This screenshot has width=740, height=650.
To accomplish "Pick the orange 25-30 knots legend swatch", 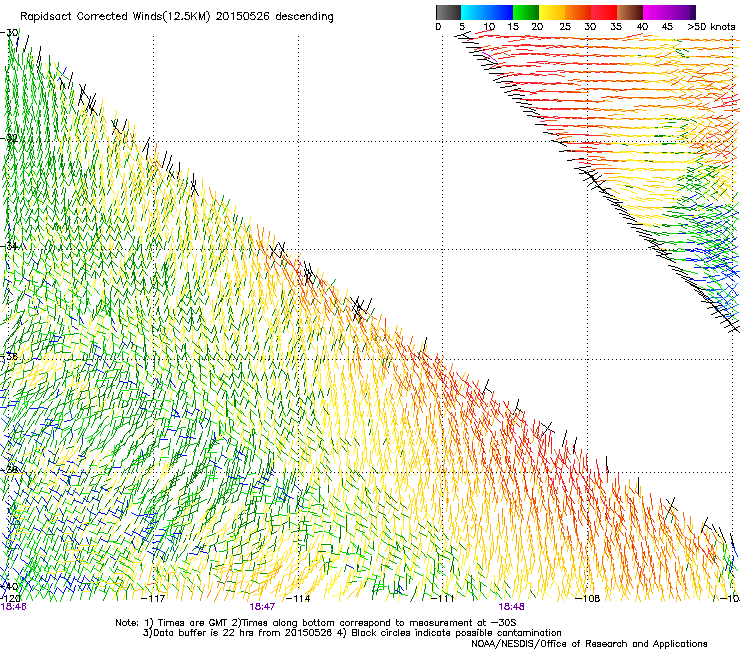I will (578, 12).
